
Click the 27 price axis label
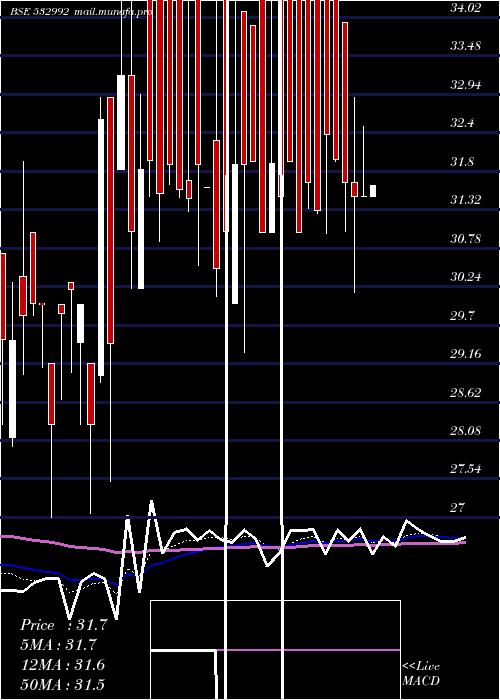coord(458,508)
